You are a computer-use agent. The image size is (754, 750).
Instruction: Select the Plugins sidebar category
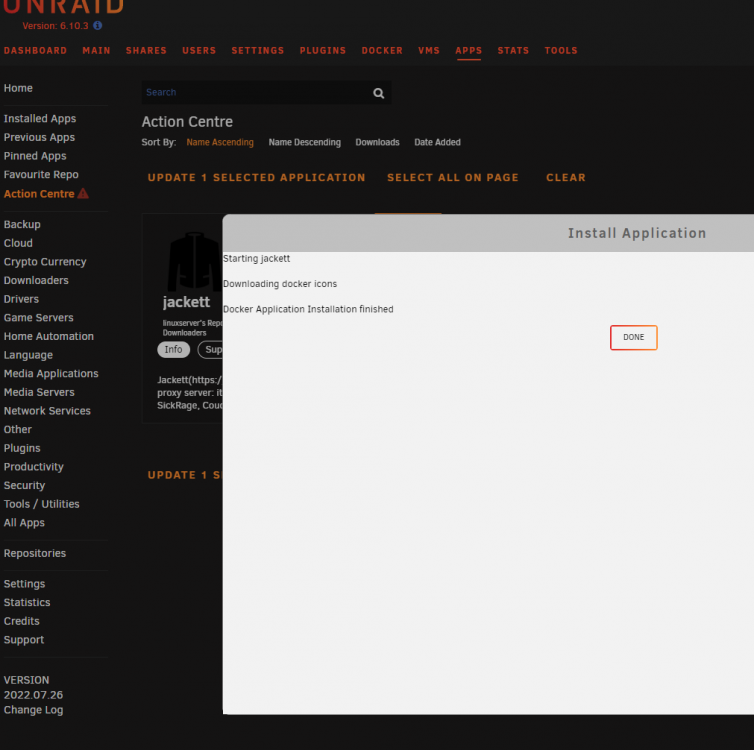22,449
